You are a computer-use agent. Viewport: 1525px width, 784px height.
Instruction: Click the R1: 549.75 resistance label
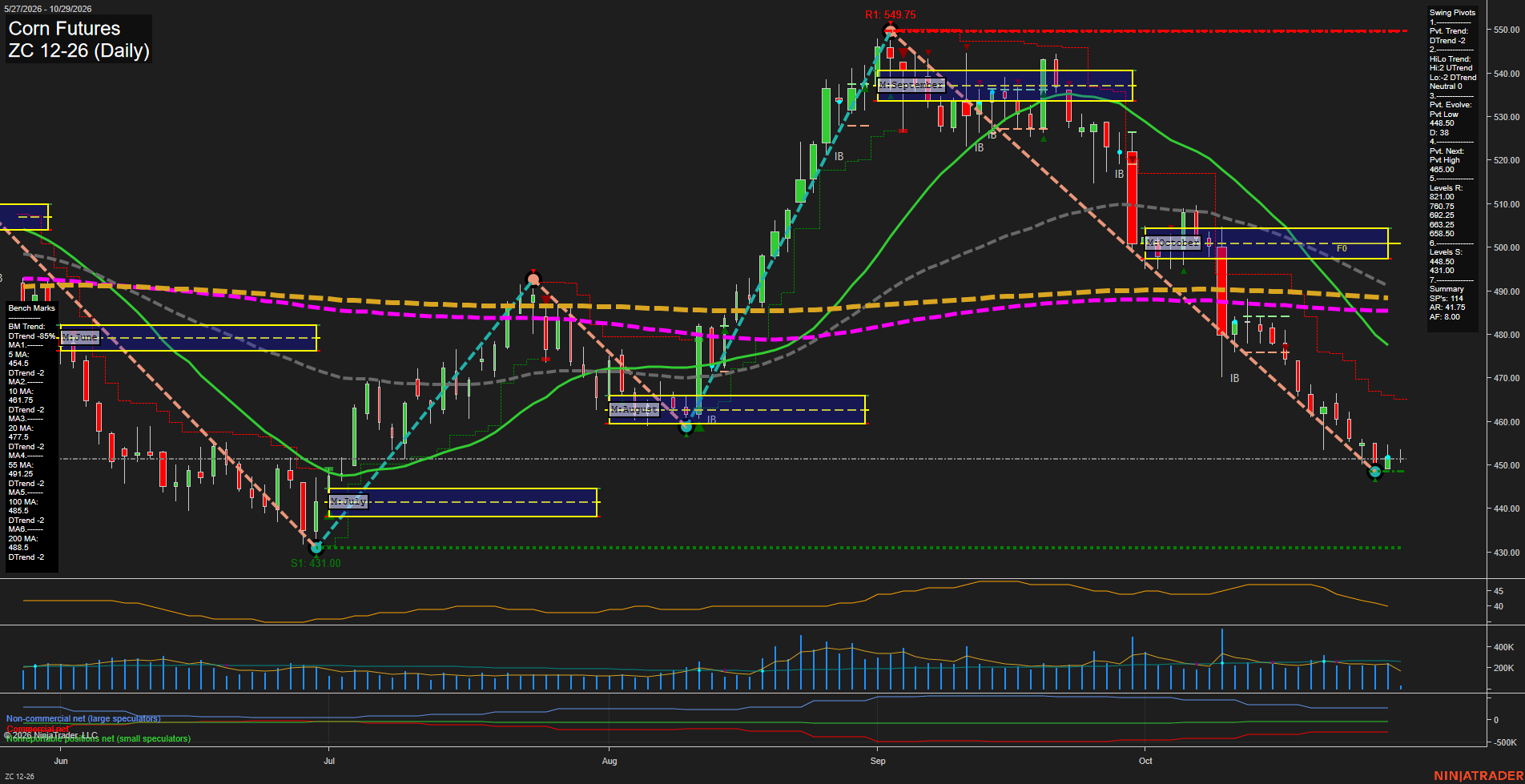coord(891,14)
